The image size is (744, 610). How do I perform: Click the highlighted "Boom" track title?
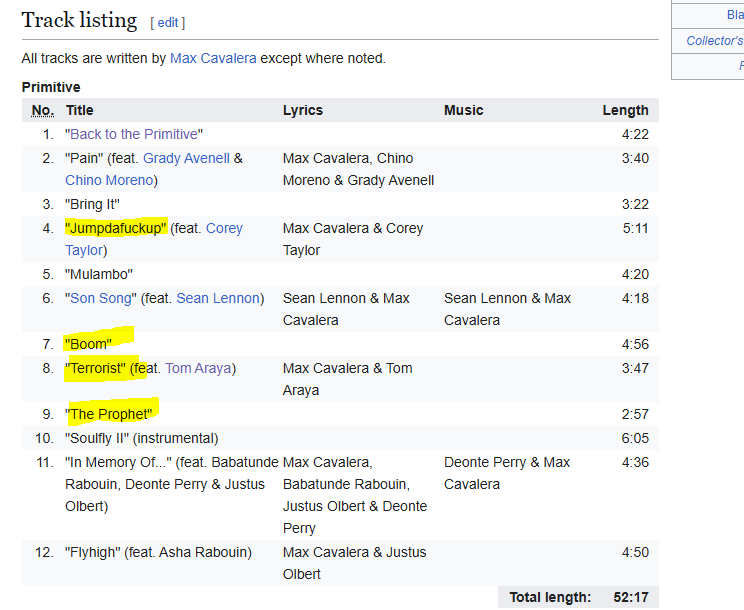(x=88, y=344)
